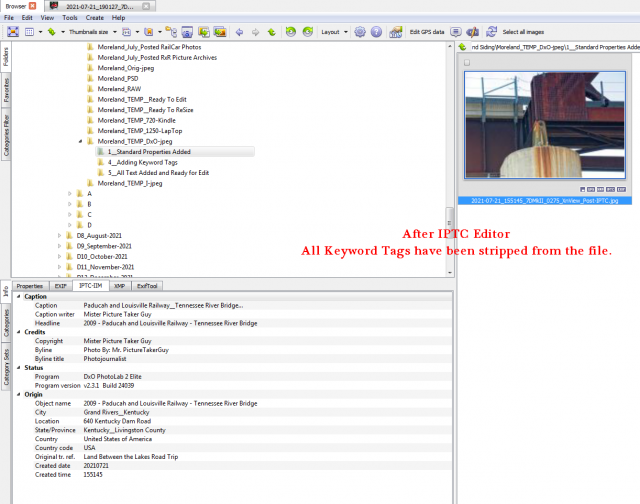Click the capture screenshot camera icon
Image resolution: width=640 pixels, height=504 pixels.
pos(187,32)
